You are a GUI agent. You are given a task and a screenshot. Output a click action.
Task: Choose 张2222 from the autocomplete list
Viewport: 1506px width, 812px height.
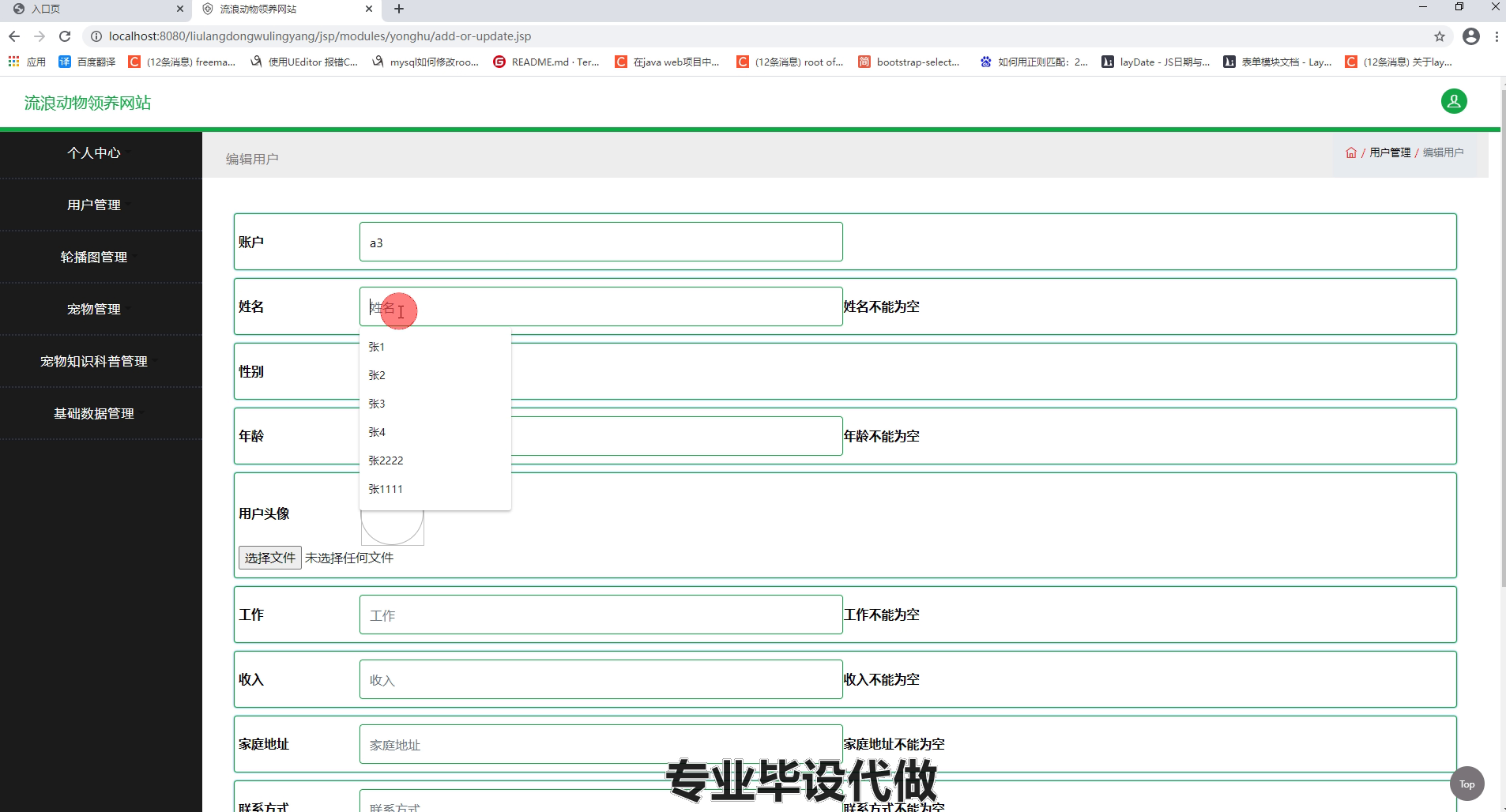point(435,461)
